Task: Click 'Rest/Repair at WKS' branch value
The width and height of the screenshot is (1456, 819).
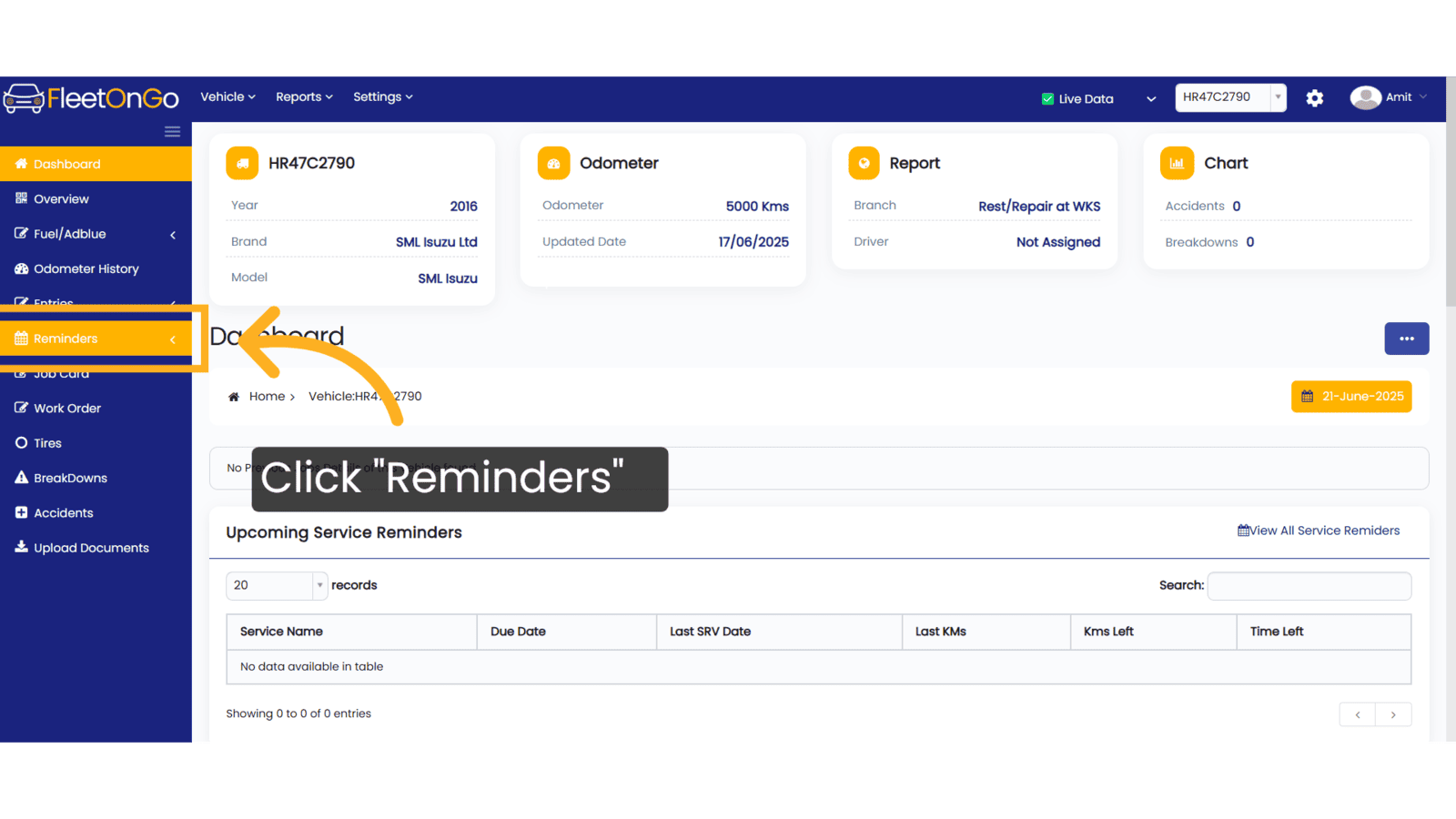Action: click(x=1039, y=207)
